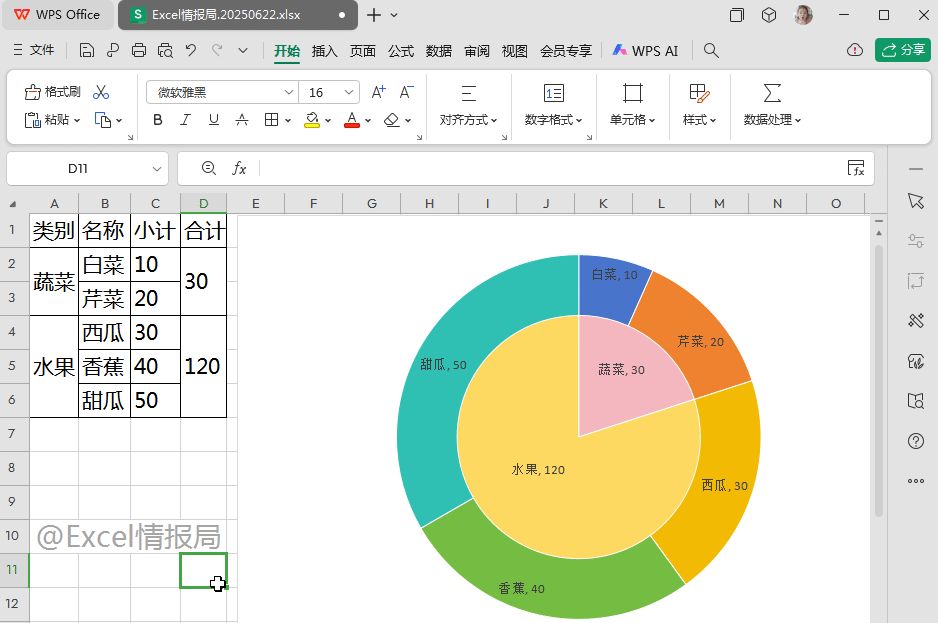Select cell containing 120
The height and width of the screenshot is (623, 938).
click(203, 366)
